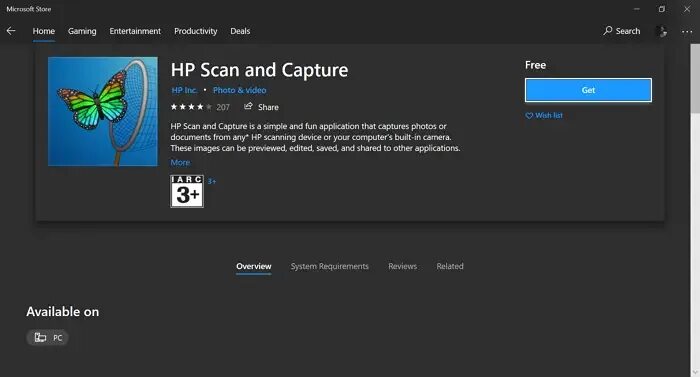Screen dimensions: 700x377
Task: Click the star rating row
Action: (x=191, y=107)
